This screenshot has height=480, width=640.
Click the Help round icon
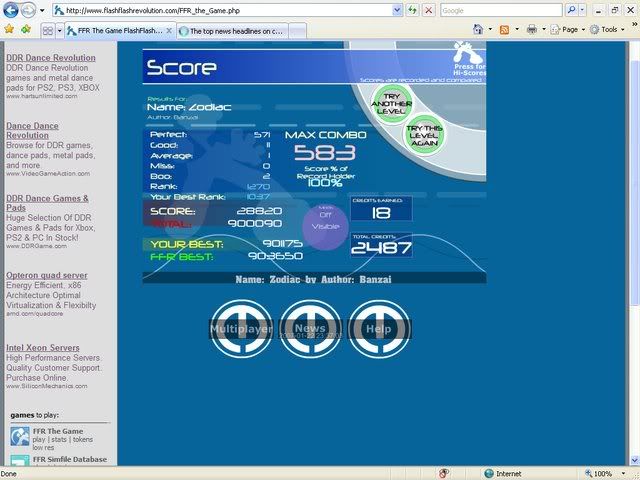378,328
